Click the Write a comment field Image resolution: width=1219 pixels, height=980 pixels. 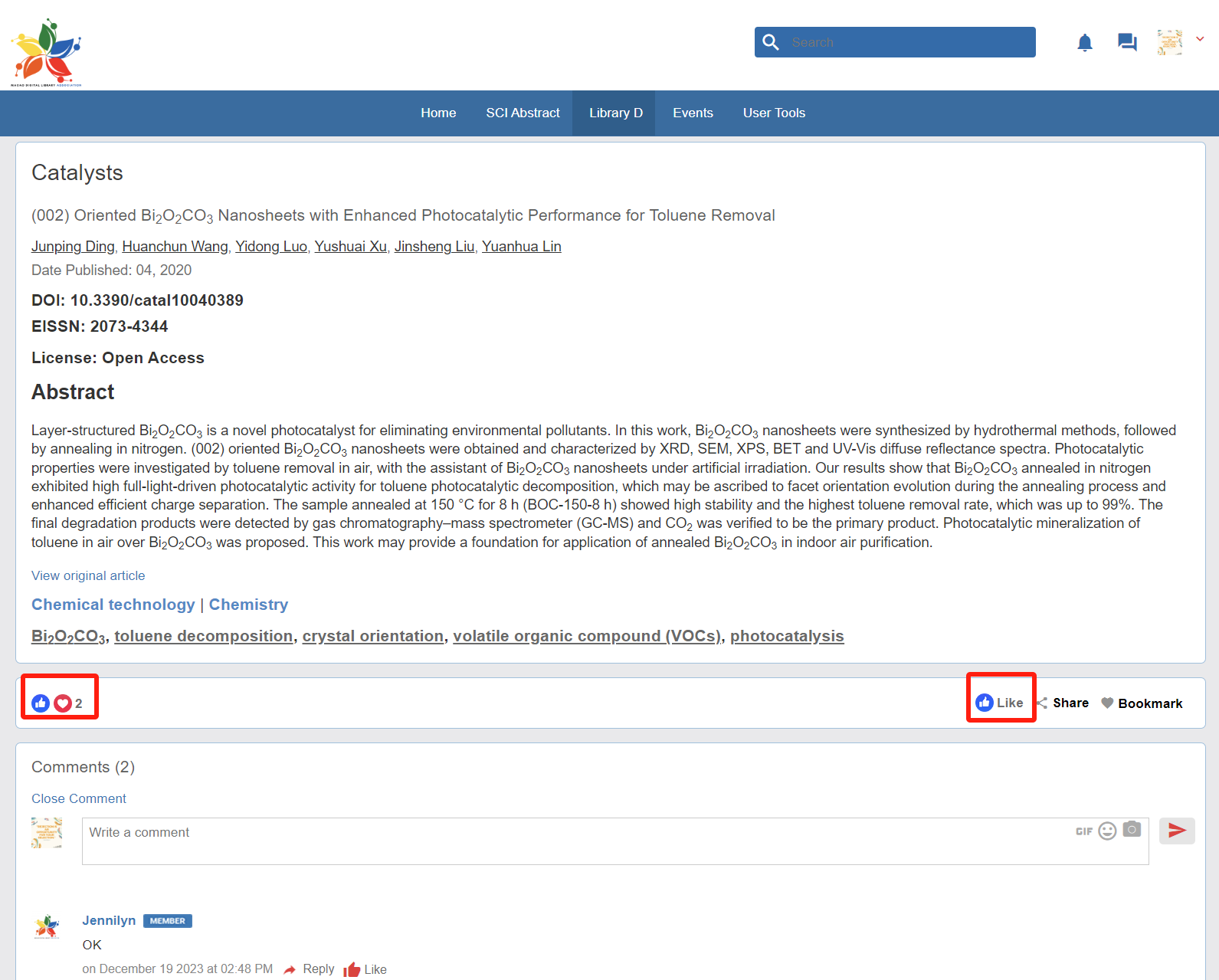coord(575,841)
